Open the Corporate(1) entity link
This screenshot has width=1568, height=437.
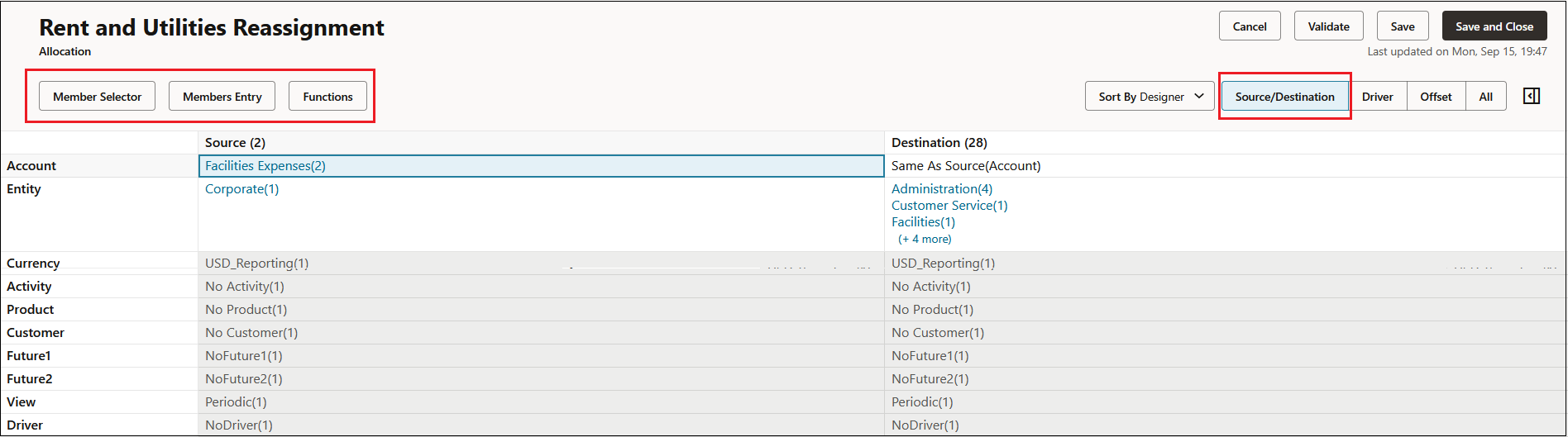point(241,189)
